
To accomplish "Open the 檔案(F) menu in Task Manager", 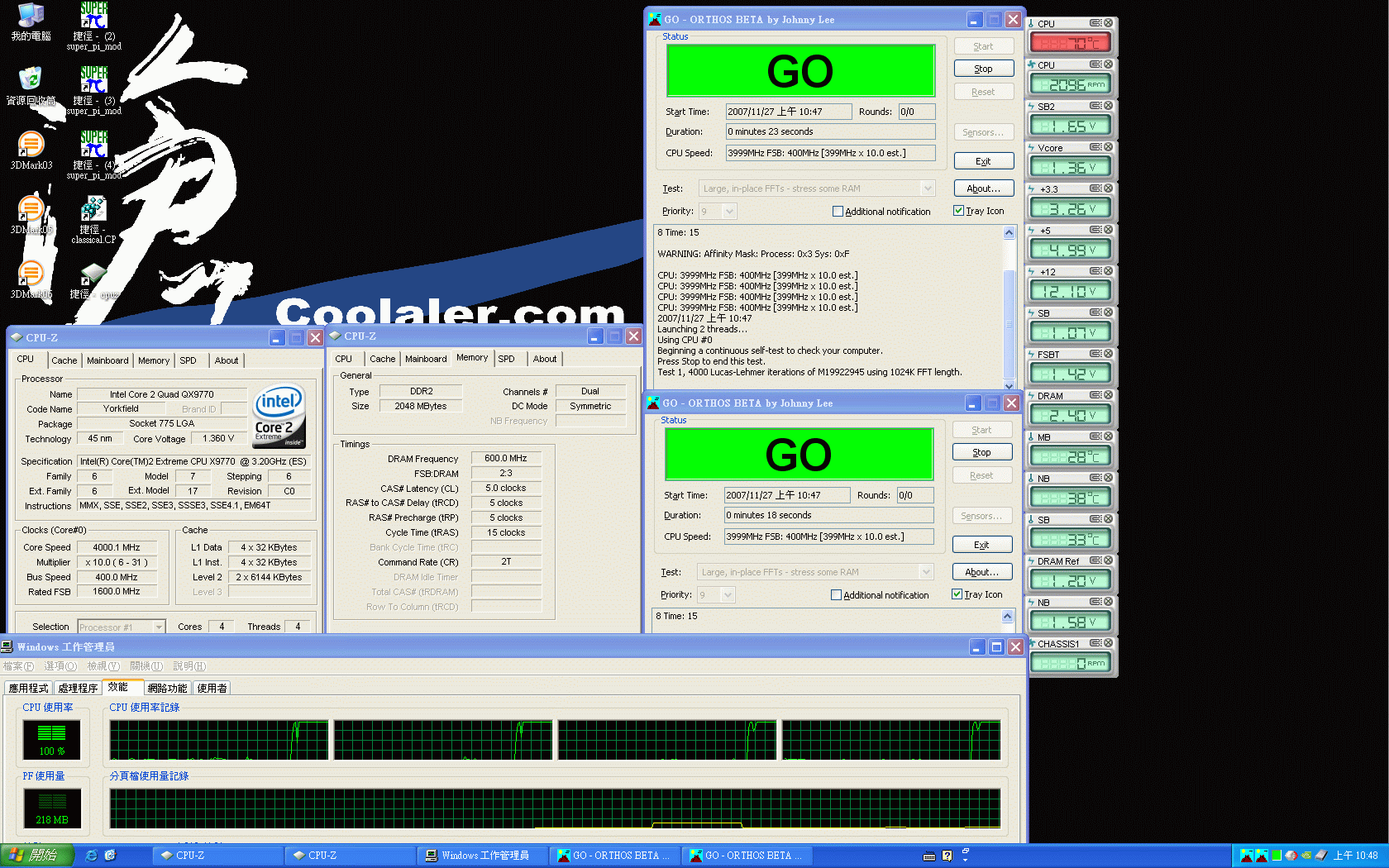I will [x=18, y=666].
